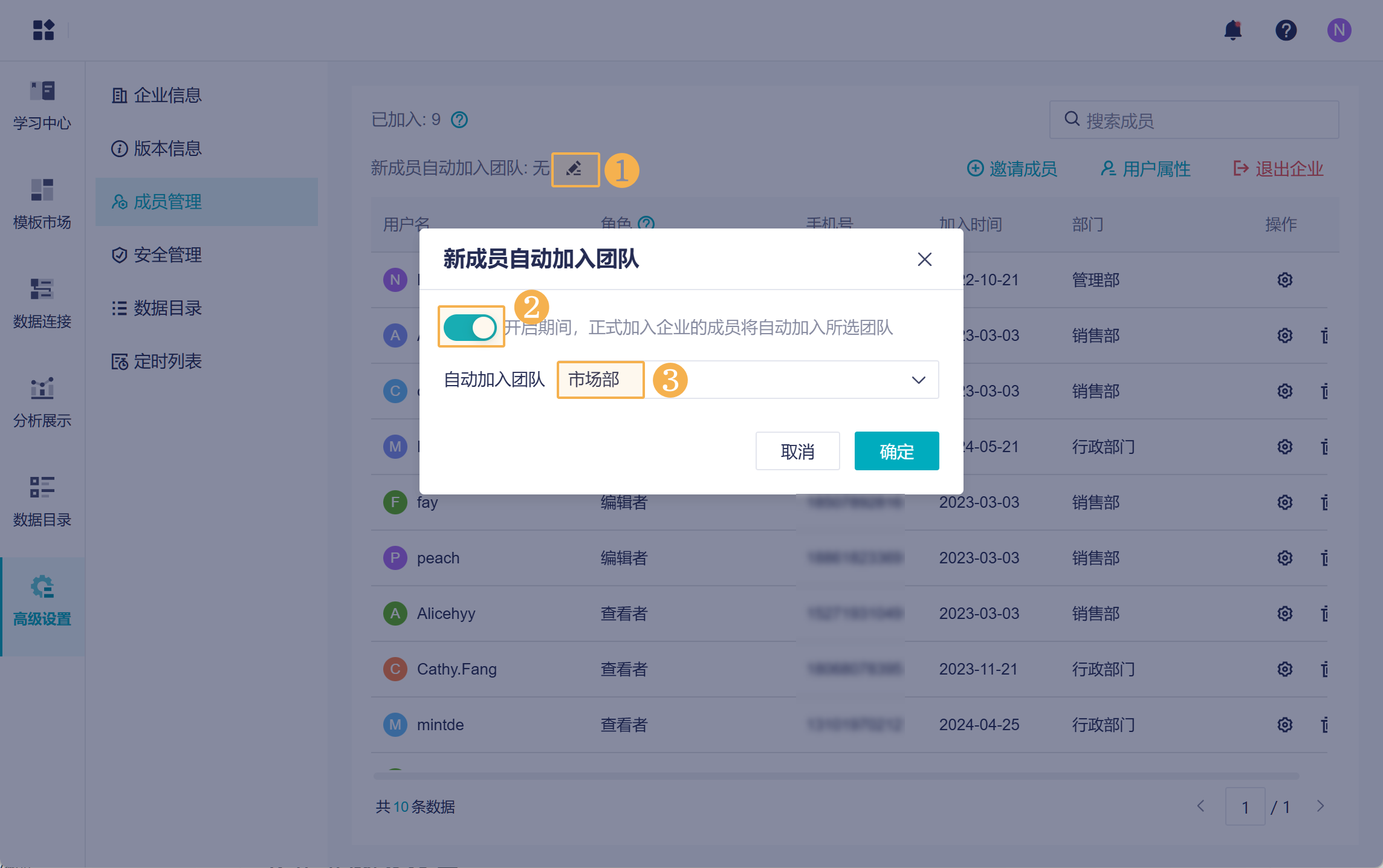Click the 取消 cancel button
1383x868 pixels.
(x=797, y=451)
